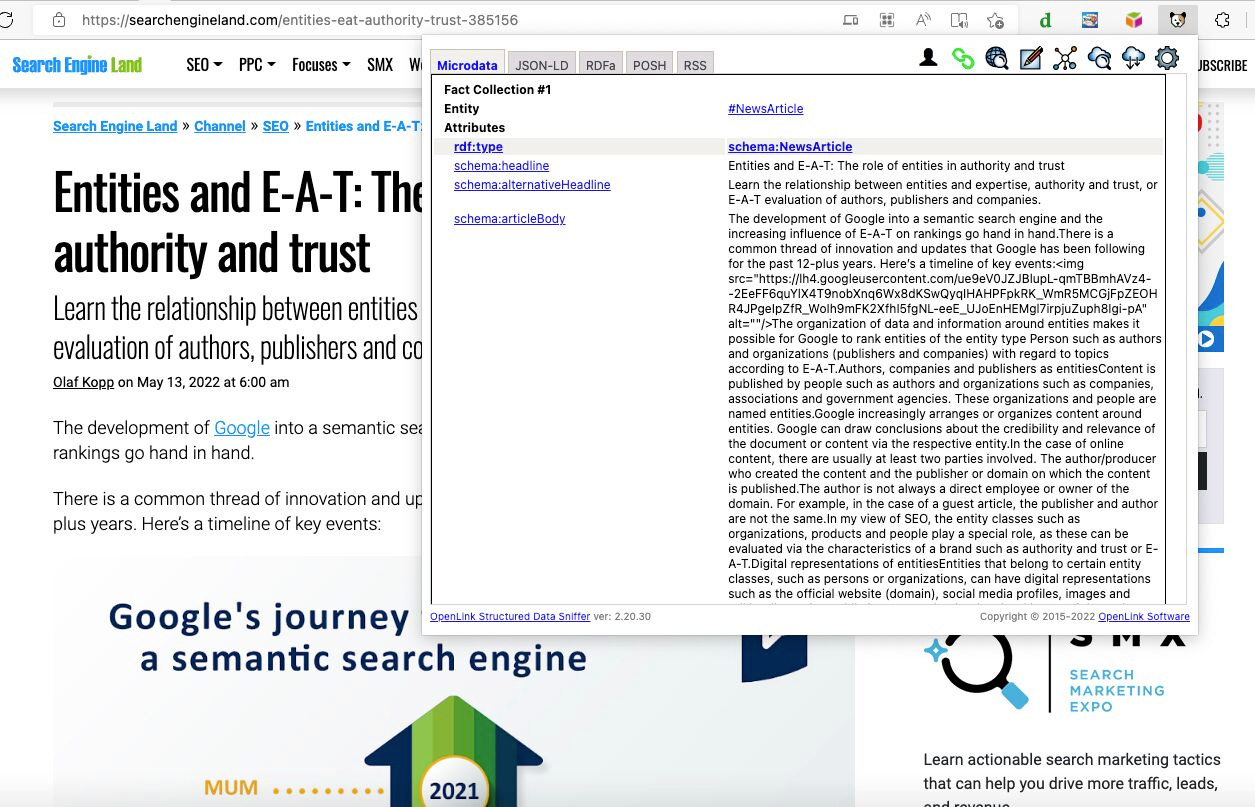
Task: Open Sniffer settings gear icon
Action: pos(1167,58)
